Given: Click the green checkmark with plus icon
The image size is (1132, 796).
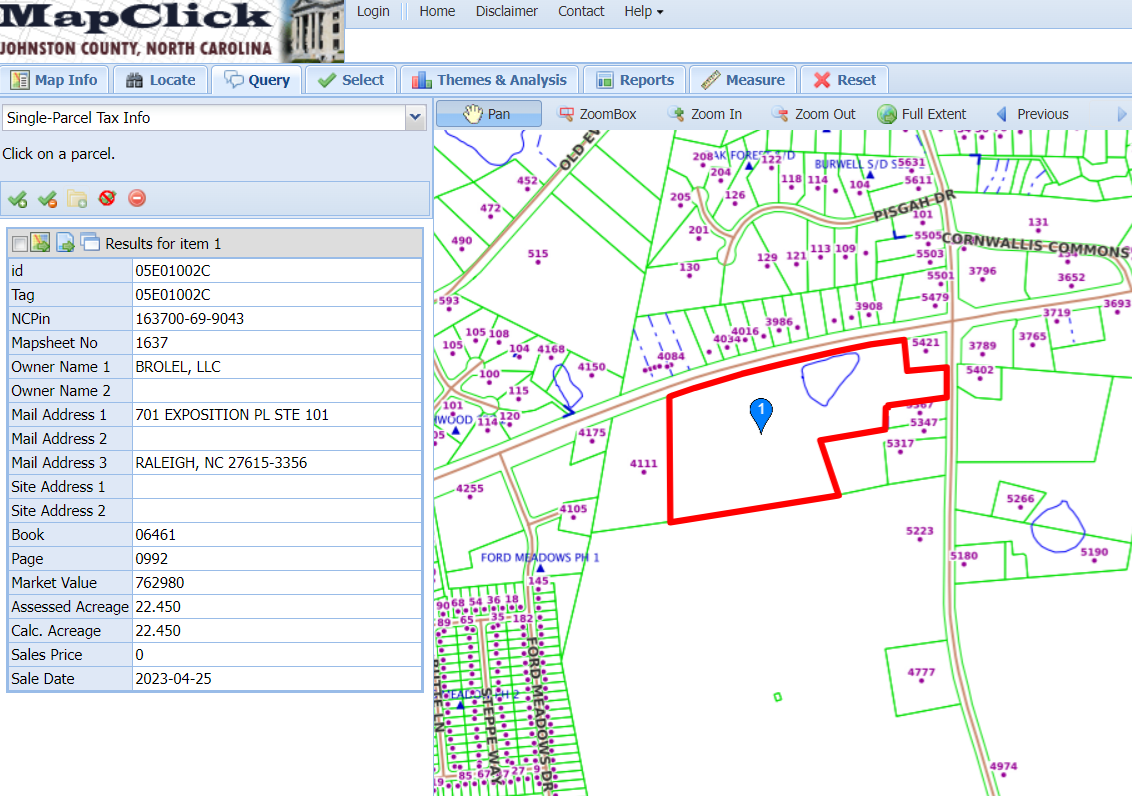Looking at the screenshot, I should pyautogui.click(x=17, y=198).
